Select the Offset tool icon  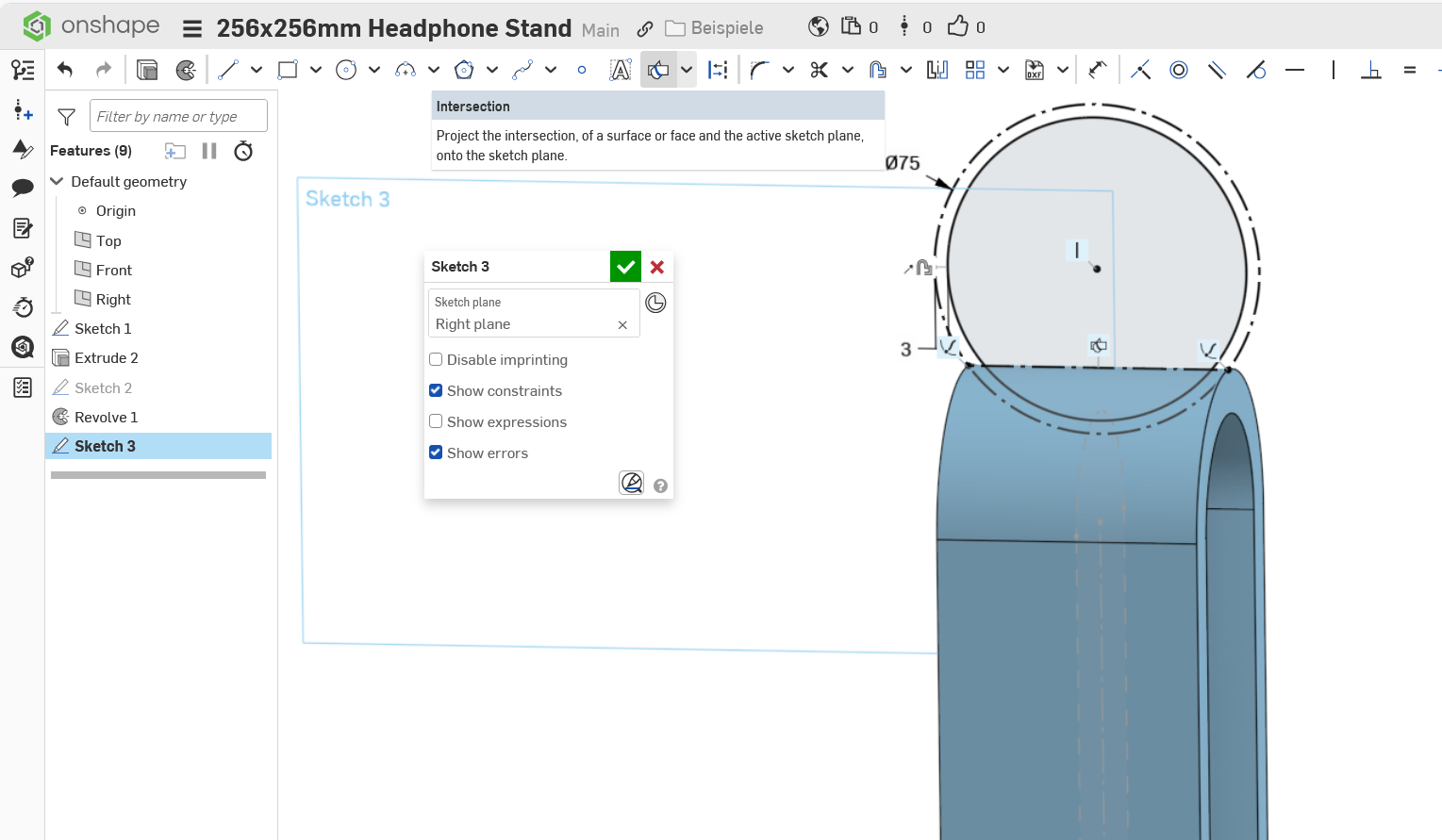[x=878, y=70]
